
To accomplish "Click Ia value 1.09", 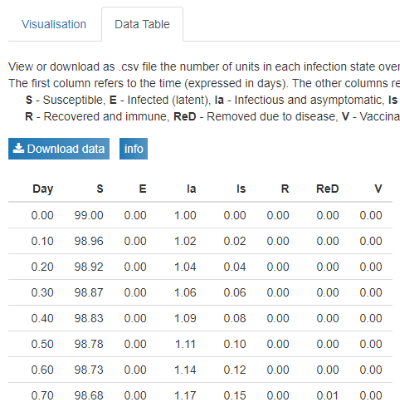I will pyautogui.click(x=185, y=318).
